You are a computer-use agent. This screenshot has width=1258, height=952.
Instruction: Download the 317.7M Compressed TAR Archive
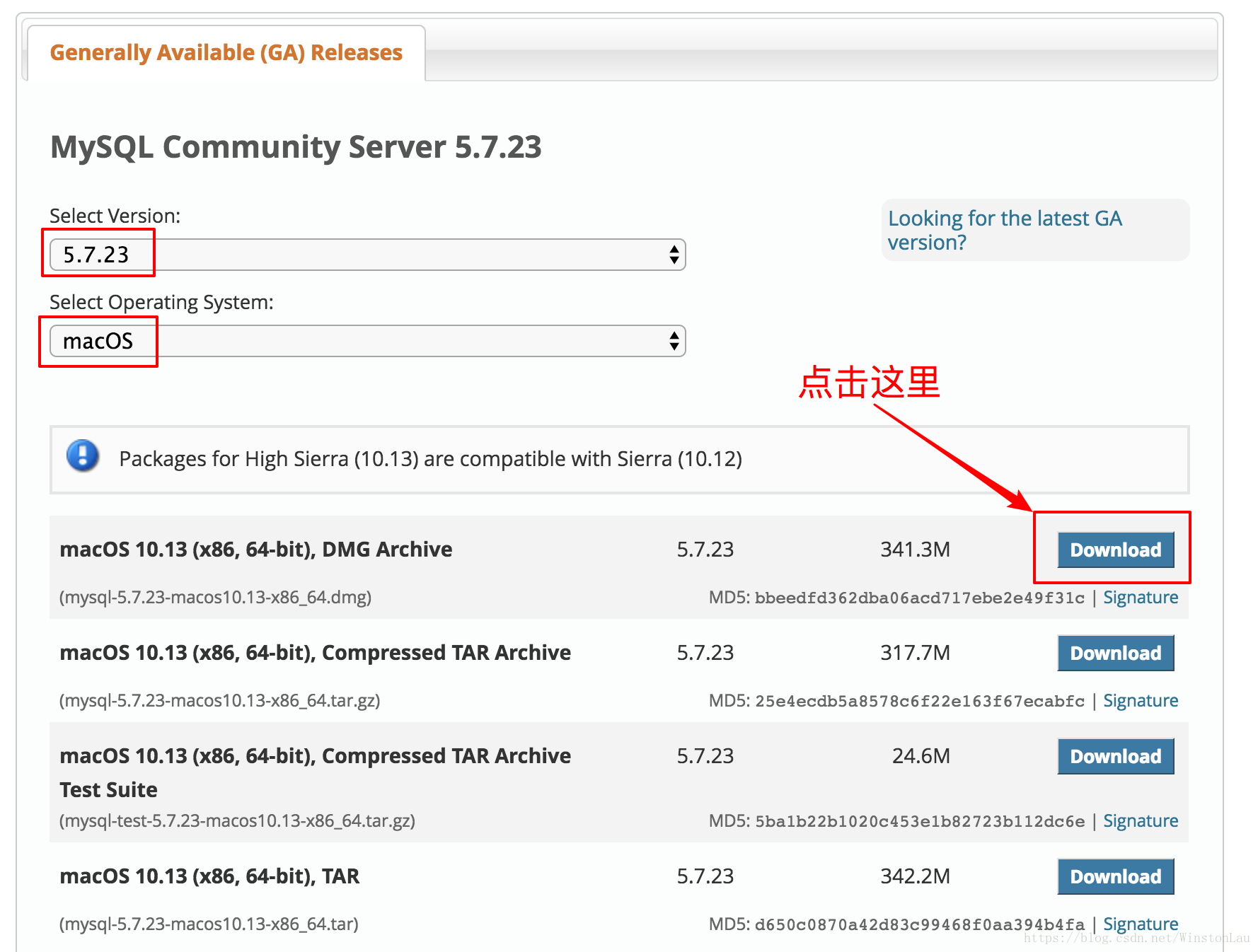[1115, 653]
